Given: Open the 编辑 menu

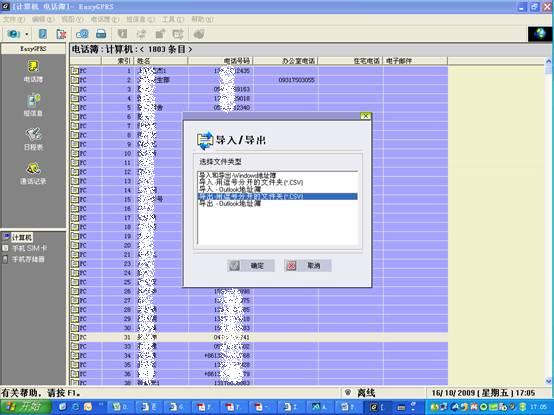Looking at the screenshot, I should point(43,19).
